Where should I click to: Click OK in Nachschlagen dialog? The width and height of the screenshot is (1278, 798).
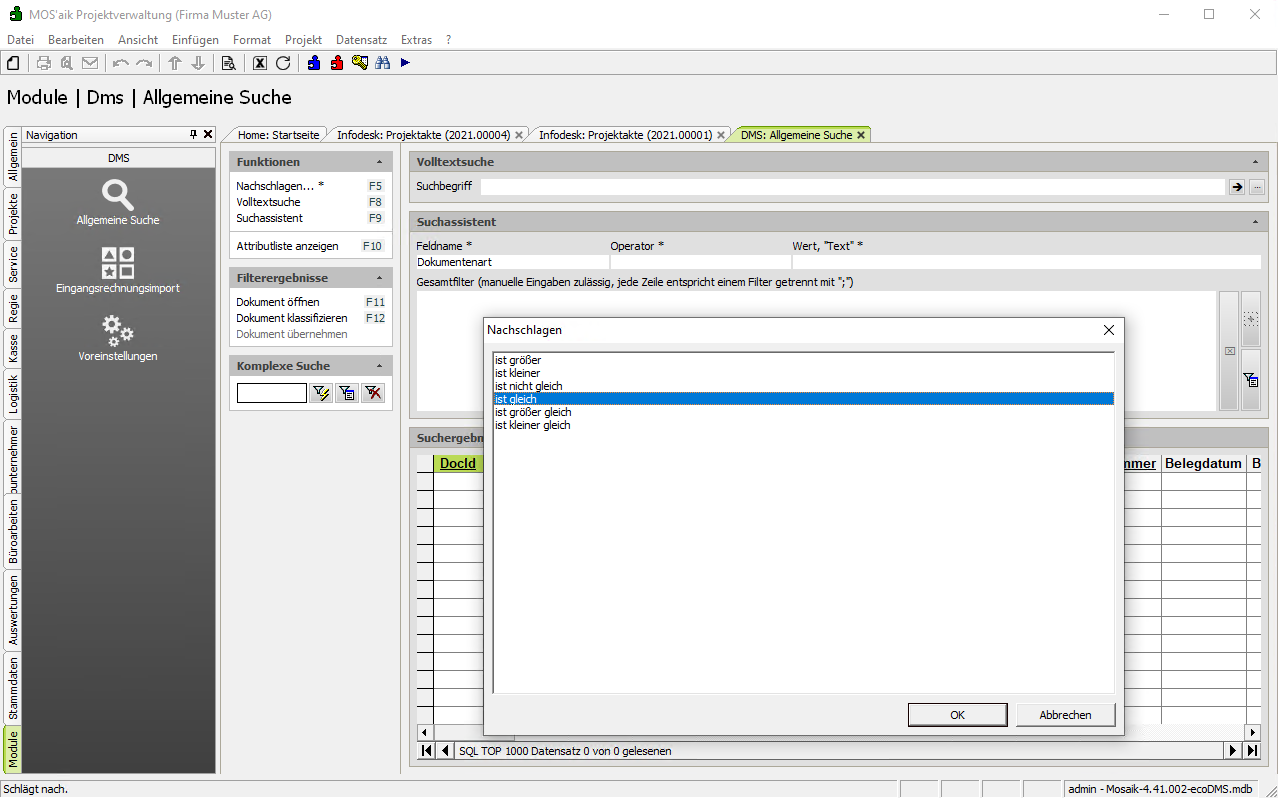click(957, 715)
